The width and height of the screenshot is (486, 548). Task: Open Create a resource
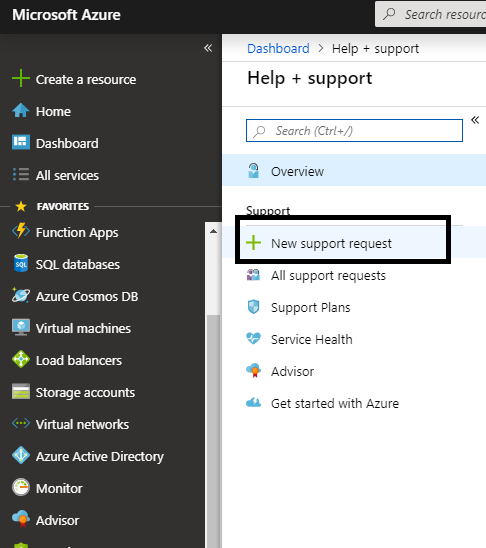tap(86, 79)
